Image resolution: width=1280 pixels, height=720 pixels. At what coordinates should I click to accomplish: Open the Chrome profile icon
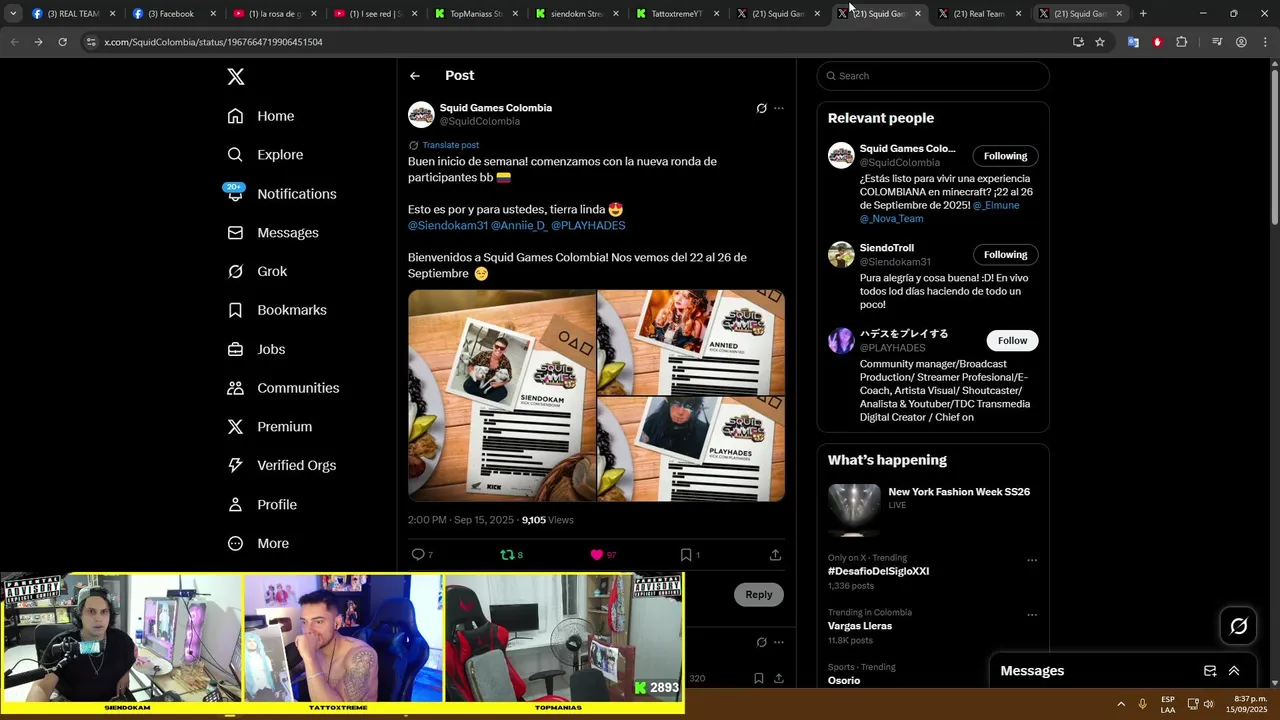point(1241,42)
